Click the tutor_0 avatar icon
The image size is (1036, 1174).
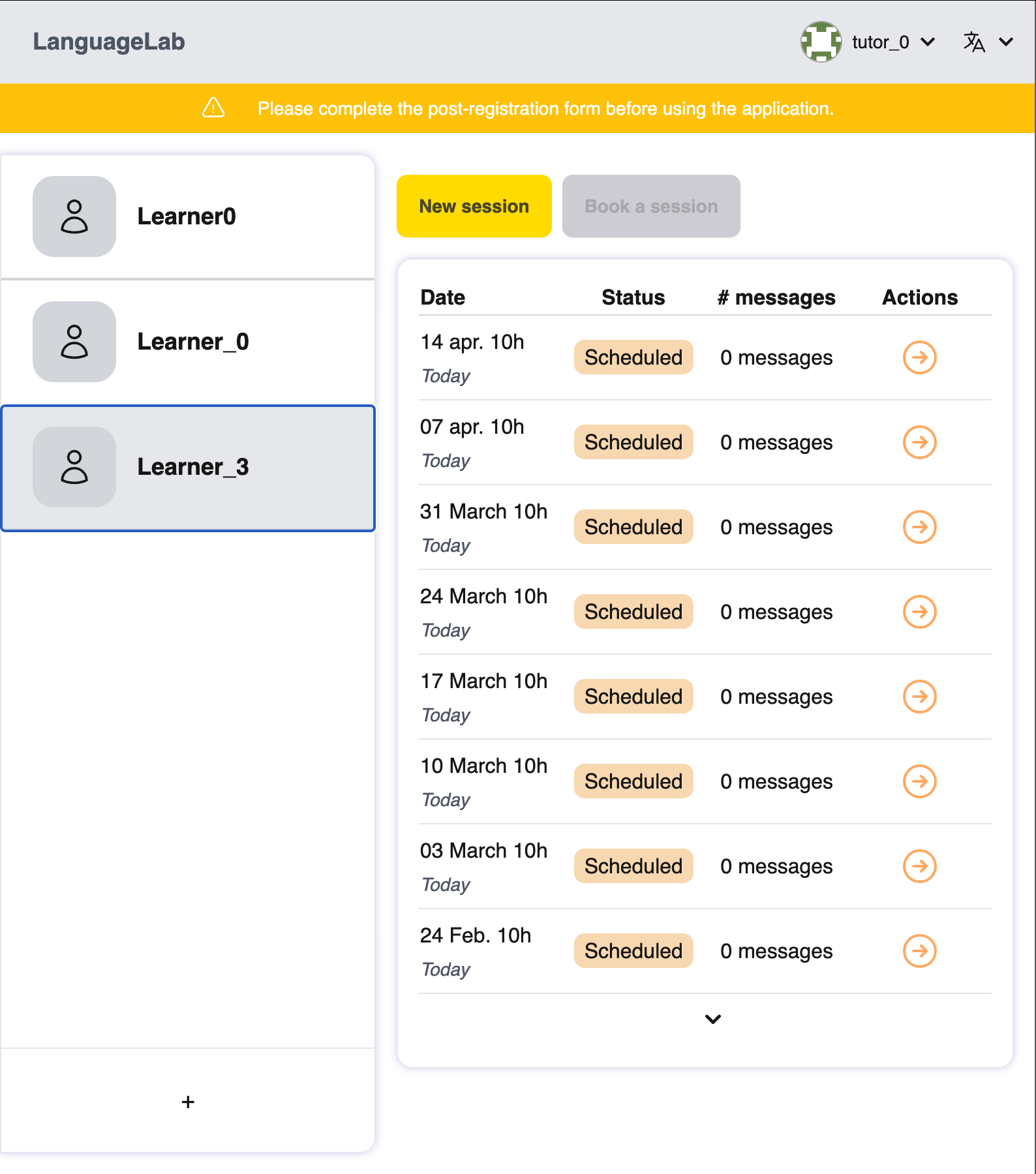(821, 42)
